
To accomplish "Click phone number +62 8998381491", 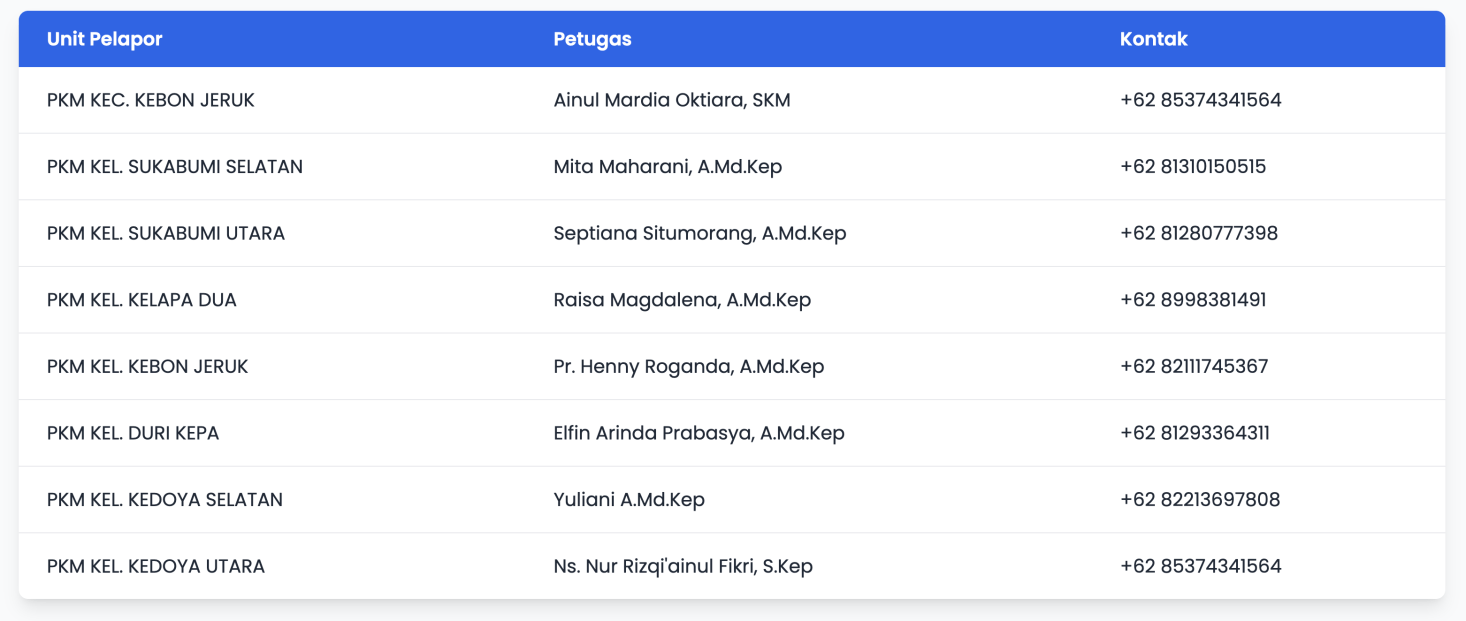I will point(1193,300).
